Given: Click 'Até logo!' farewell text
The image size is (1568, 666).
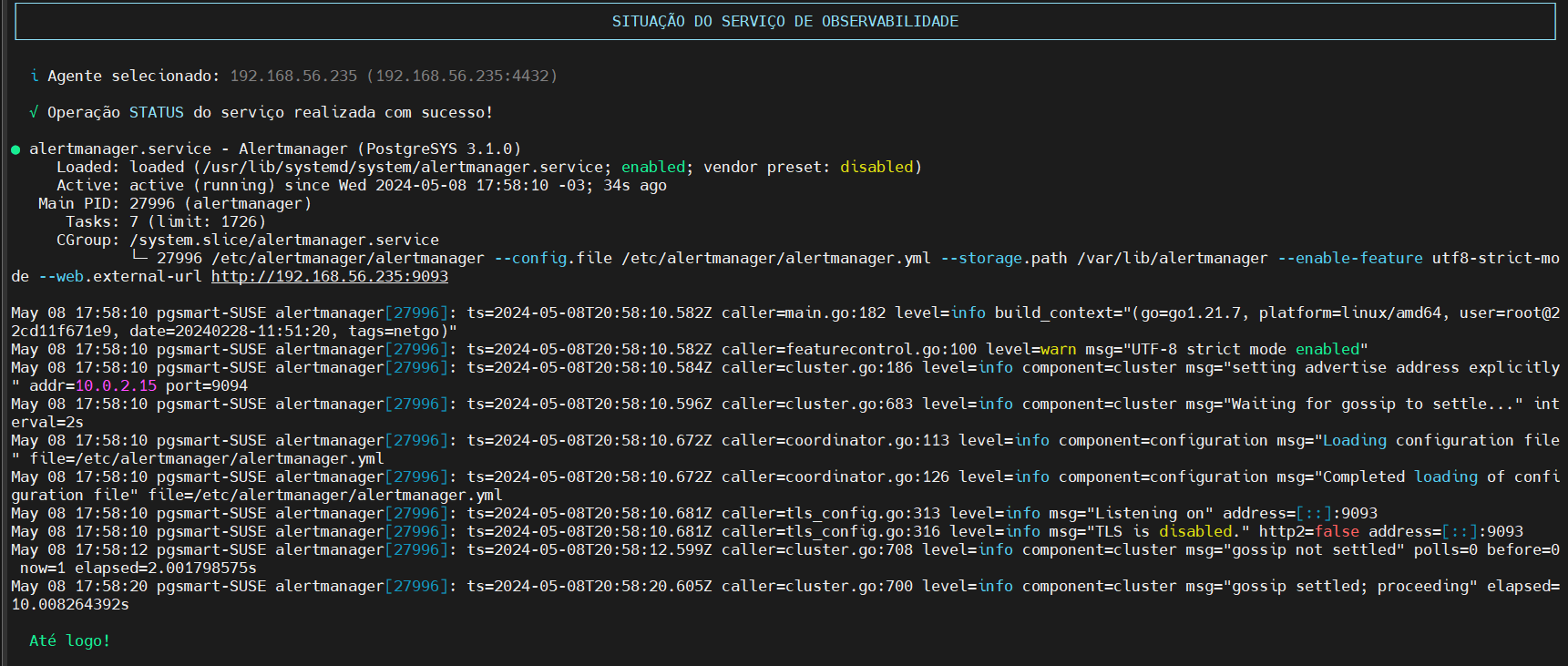Looking at the screenshot, I should tap(70, 640).
